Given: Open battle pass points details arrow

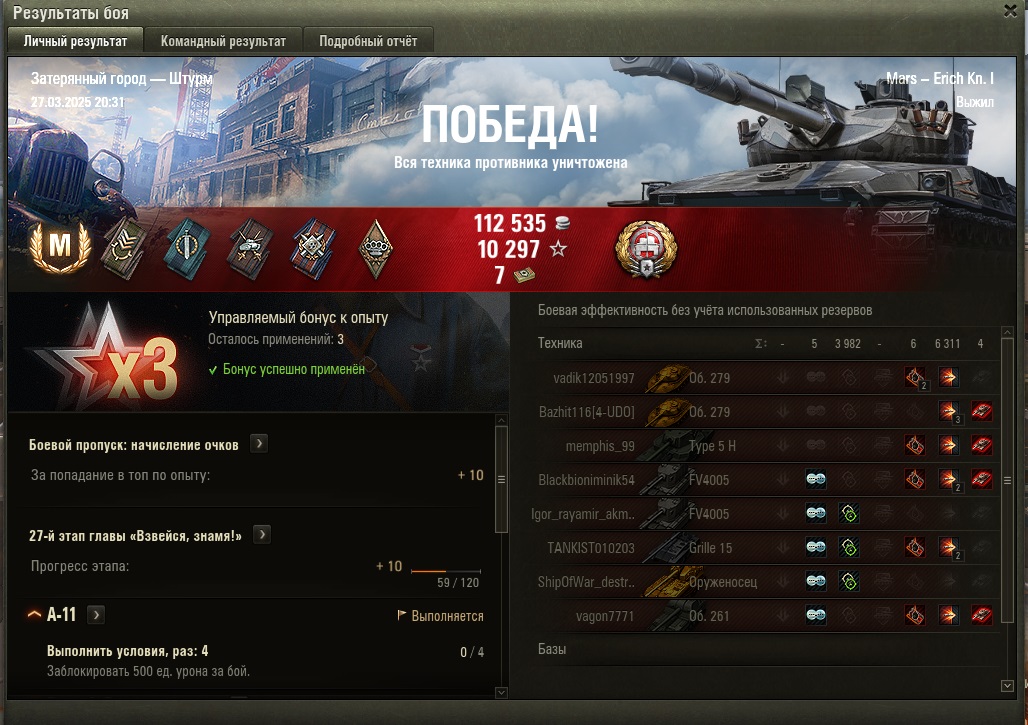Looking at the screenshot, I should (x=259, y=444).
